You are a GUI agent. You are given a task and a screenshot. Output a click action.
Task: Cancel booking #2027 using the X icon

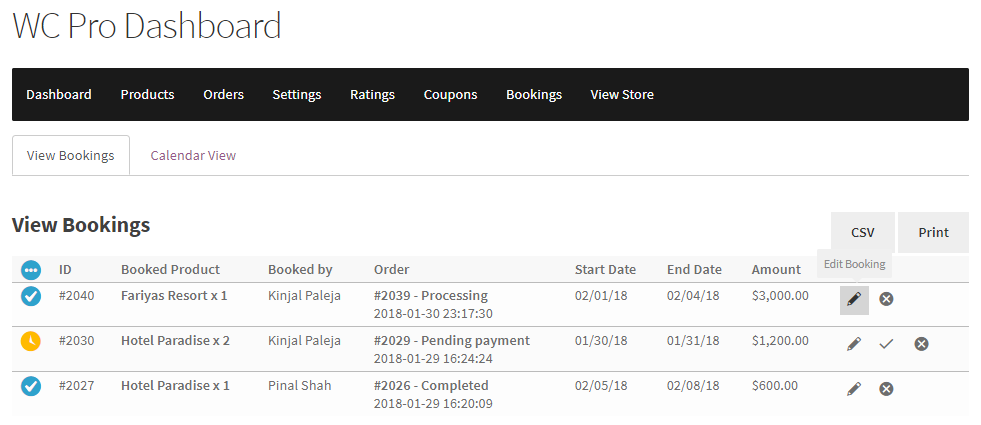[x=886, y=389]
